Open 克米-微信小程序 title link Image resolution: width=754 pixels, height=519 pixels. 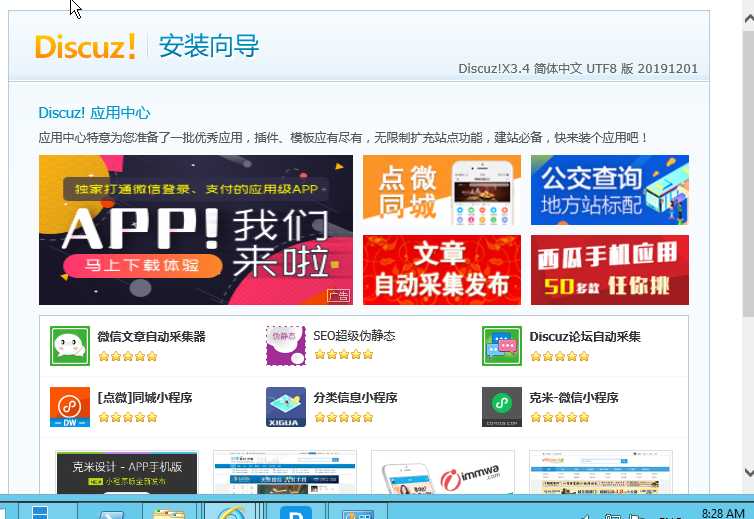coord(574,398)
